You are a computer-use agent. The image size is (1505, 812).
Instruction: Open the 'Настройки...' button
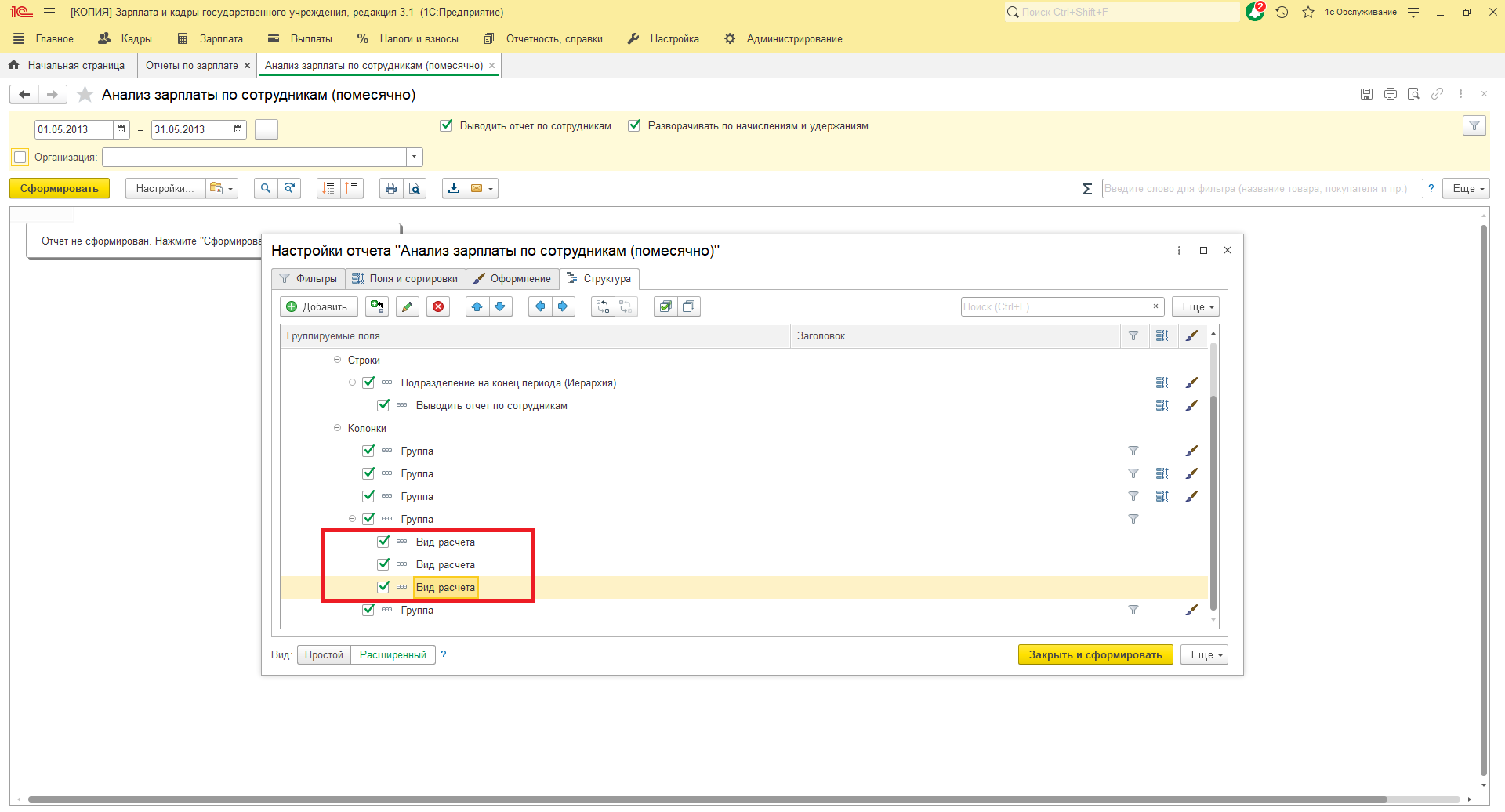[x=165, y=188]
